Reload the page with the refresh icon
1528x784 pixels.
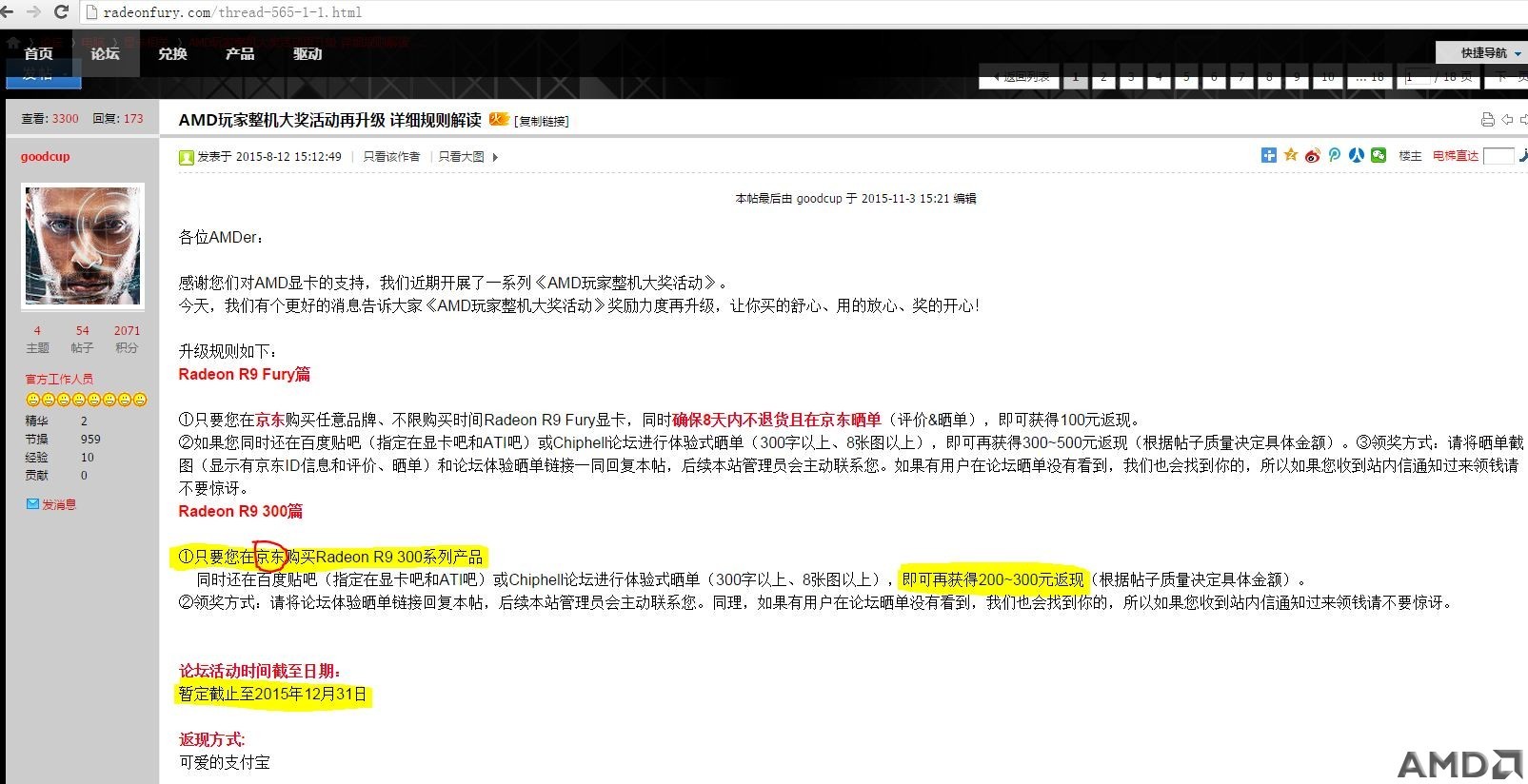(x=62, y=11)
